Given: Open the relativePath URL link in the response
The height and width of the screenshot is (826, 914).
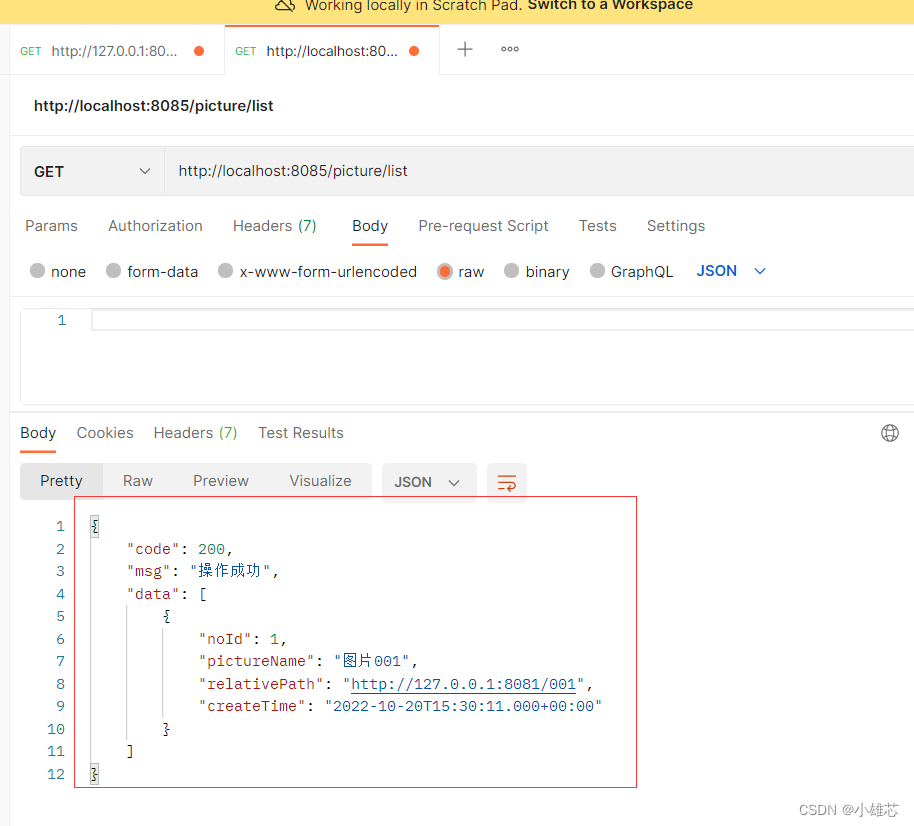Looking at the screenshot, I should 464,684.
